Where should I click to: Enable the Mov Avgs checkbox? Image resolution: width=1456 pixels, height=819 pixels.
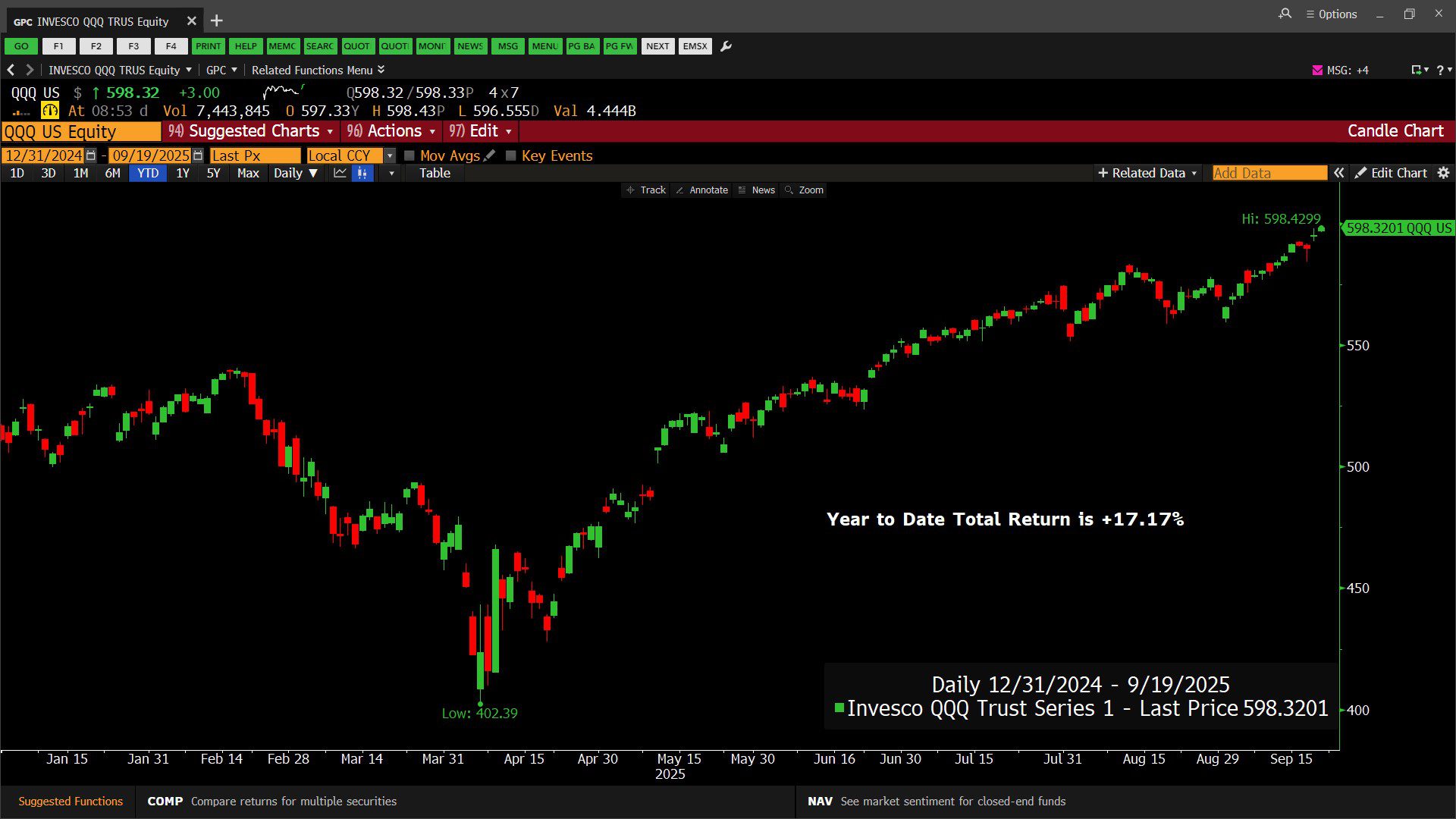pyautogui.click(x=409, y=155)
